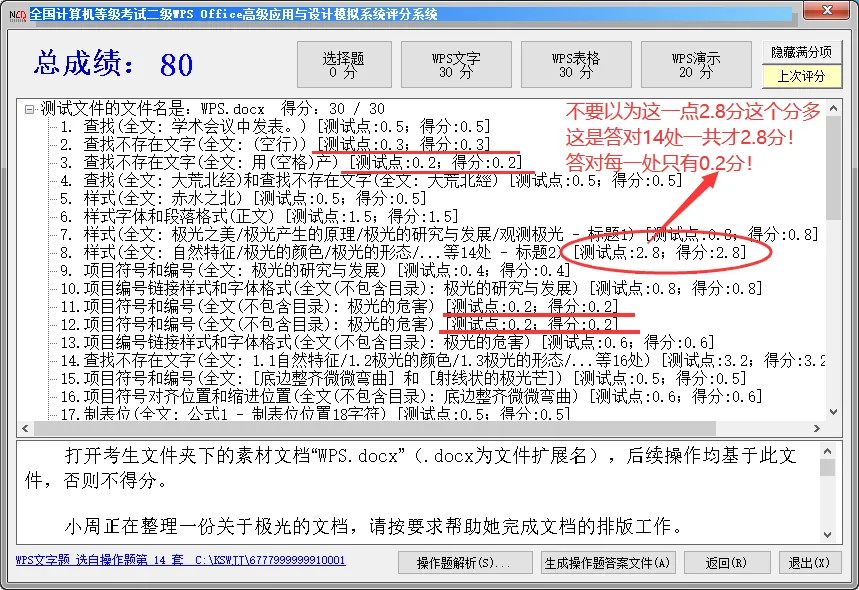Select row 3 查找不存在文字(全文：用(空格)产)
Viewport: 859px width, 590px height.
click(291, 163)
